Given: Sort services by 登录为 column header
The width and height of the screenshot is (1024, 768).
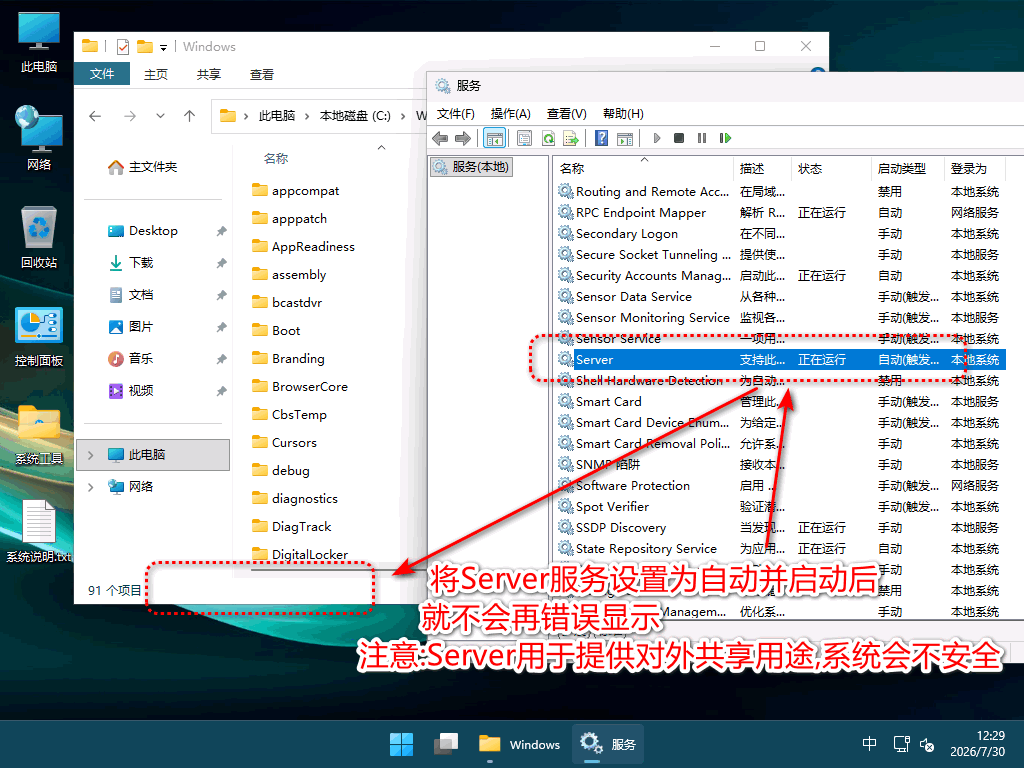Looking at the screenshot, I should (976, 168).
